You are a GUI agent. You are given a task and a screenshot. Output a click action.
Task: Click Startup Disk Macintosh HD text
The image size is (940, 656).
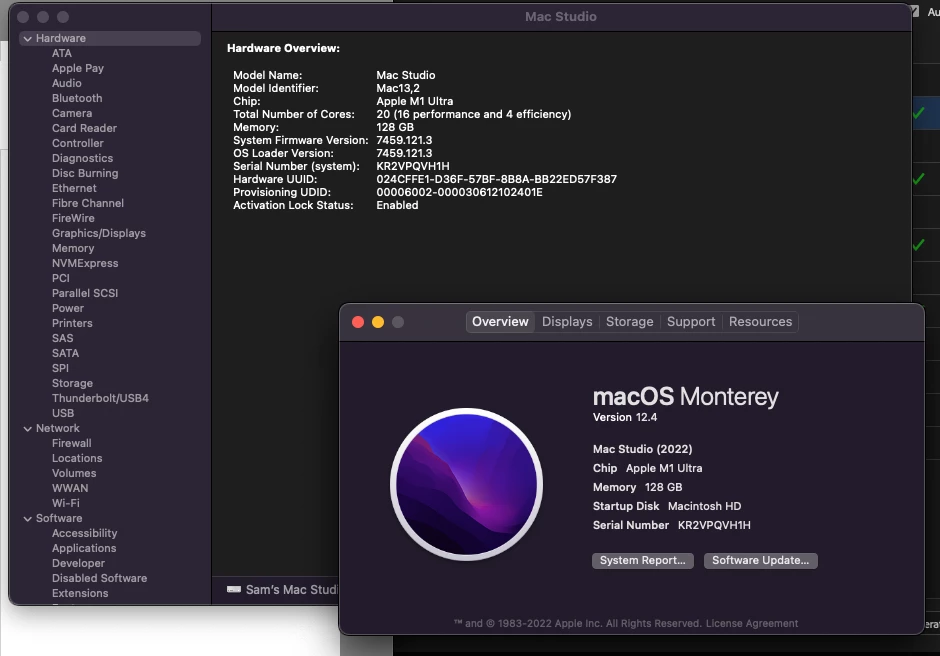pos(667,506)
